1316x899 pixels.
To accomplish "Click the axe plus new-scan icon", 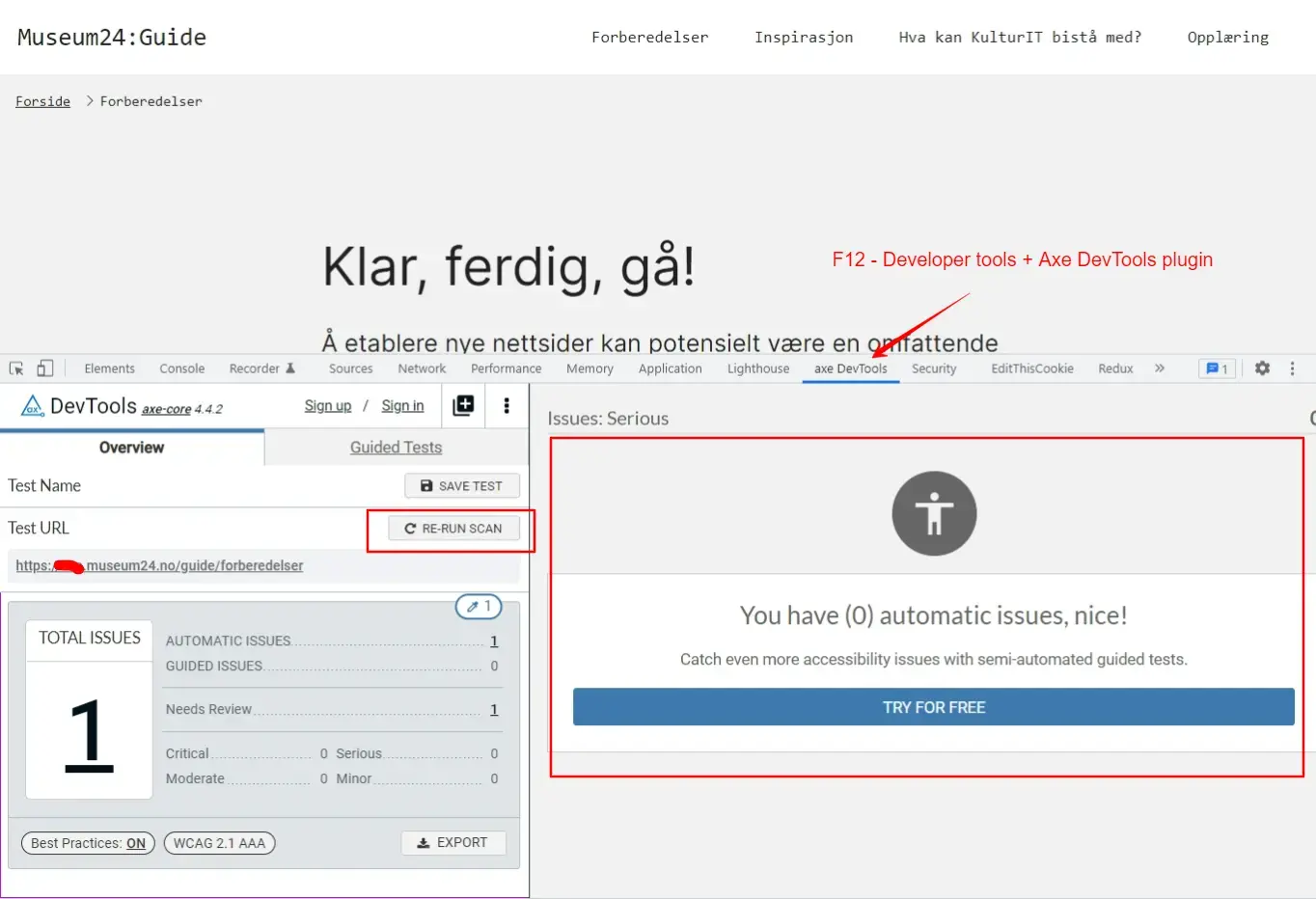I will coord(463,405).
